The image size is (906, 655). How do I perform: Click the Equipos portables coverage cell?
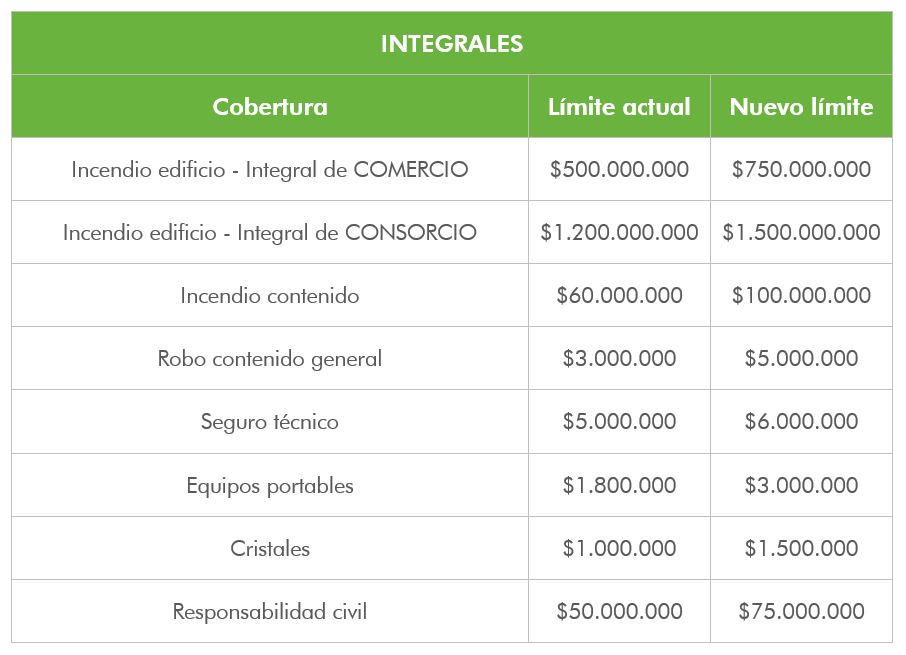click(270, 485)
